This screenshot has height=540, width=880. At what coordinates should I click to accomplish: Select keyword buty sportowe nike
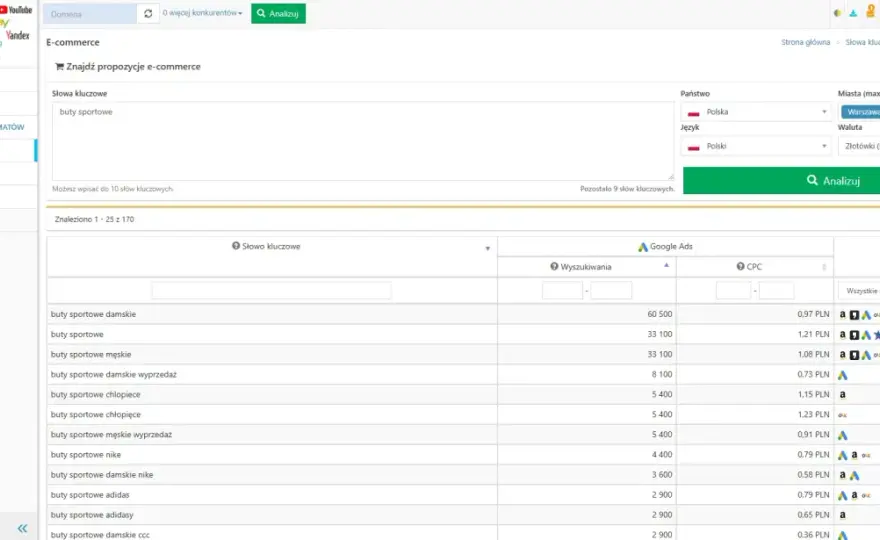[86, 455]
